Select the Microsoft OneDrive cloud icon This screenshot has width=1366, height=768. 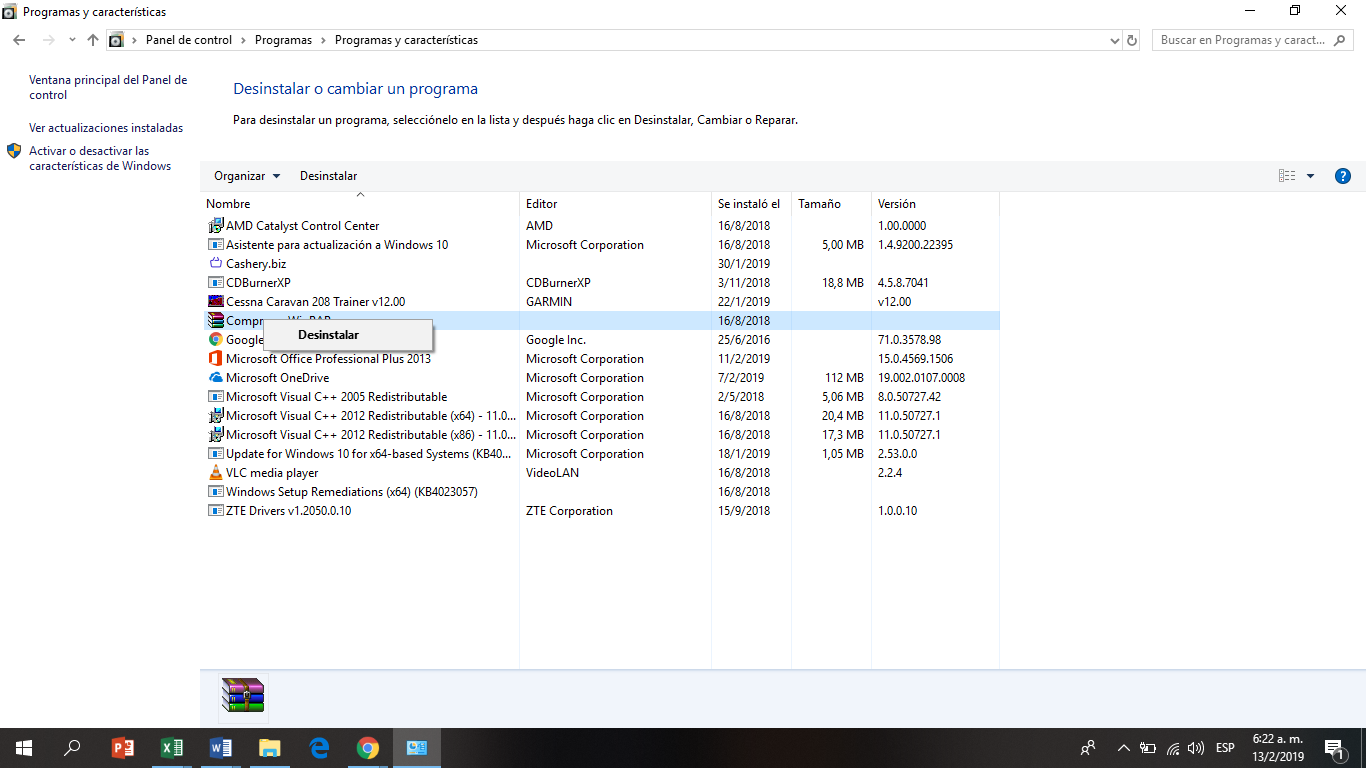point(215,378)
